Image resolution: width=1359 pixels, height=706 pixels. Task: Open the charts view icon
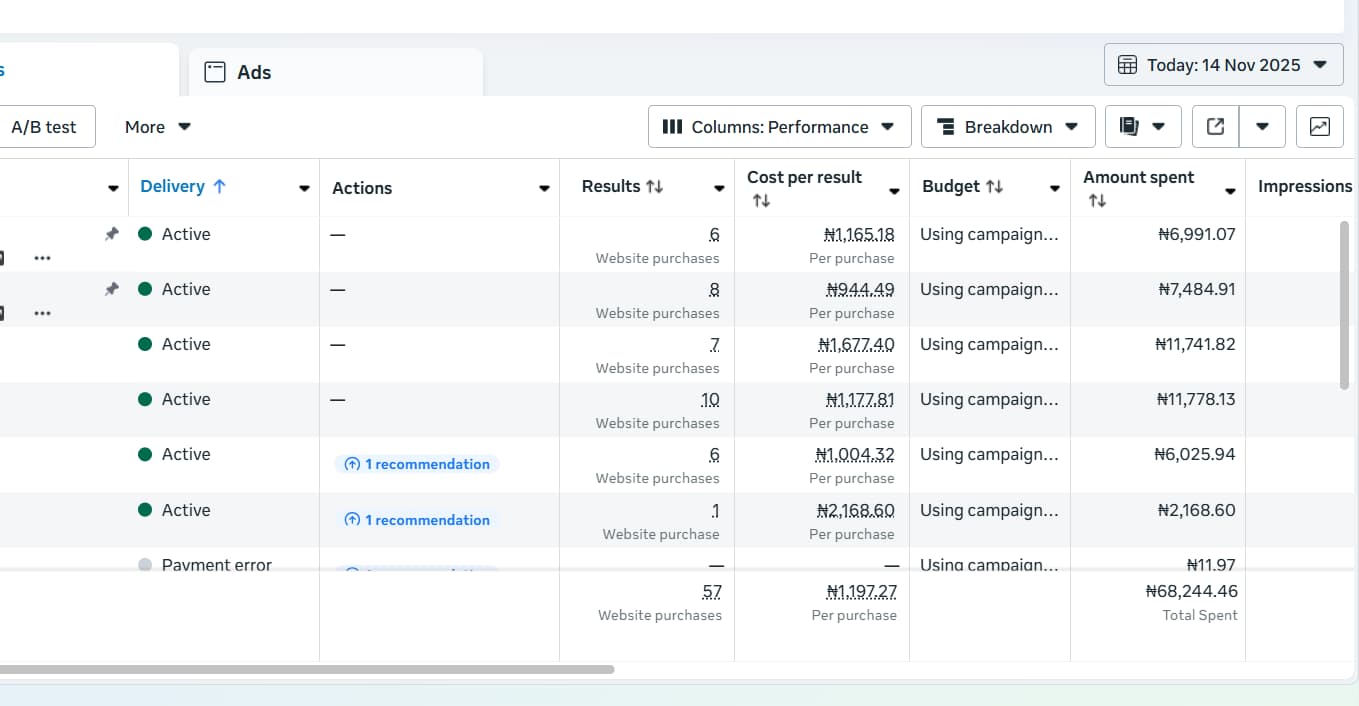[x=1319, y=127]
